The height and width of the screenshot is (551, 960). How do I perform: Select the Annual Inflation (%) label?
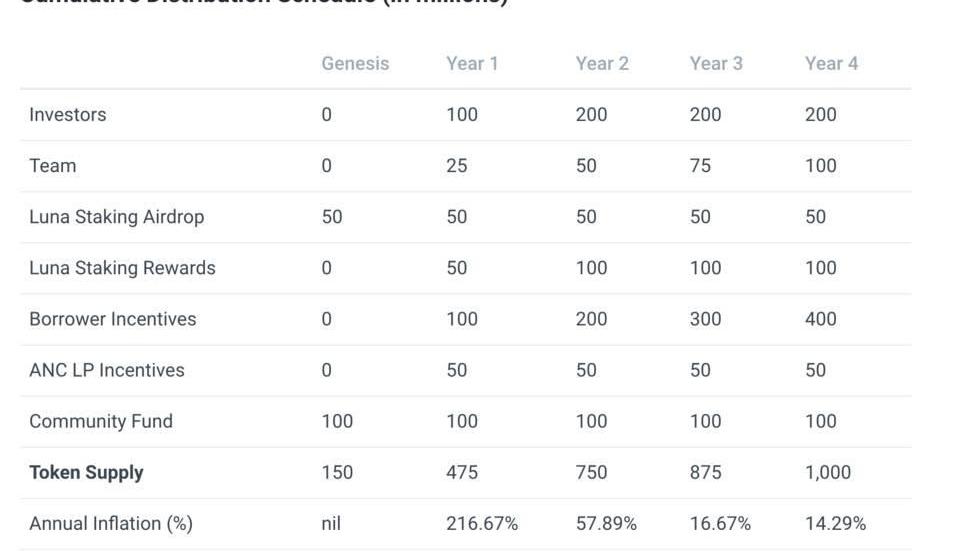111,523
